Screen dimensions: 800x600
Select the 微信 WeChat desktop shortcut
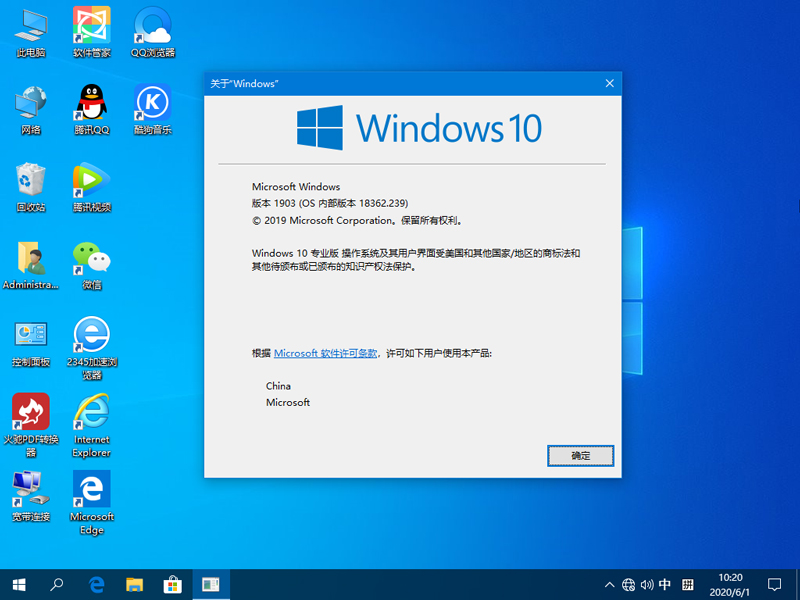click(92, 265)
